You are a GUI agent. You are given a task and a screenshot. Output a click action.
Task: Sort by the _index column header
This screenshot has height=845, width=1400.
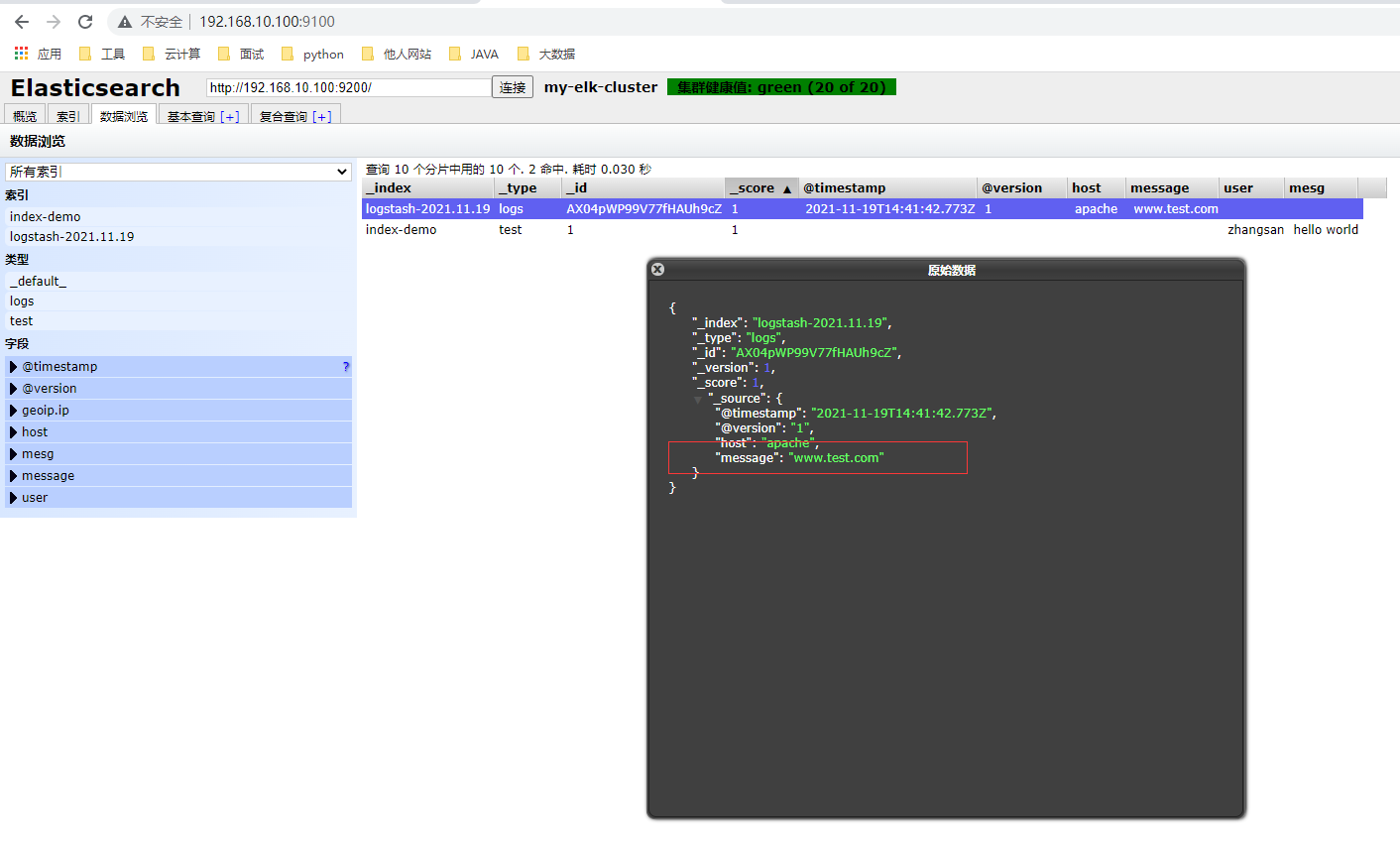pos(428,187)
